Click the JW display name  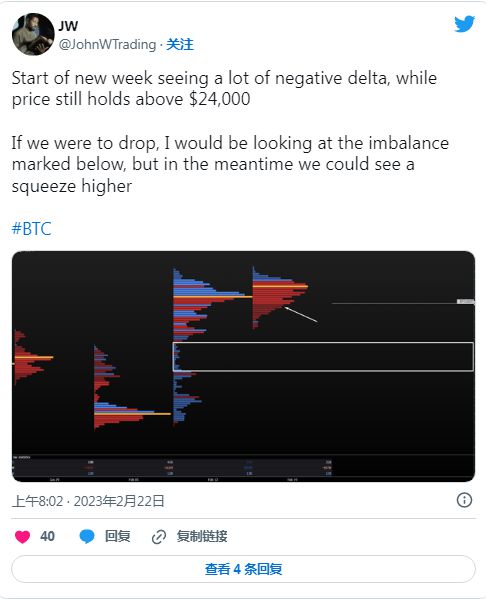pyautogui.click(x=68, y=26)
